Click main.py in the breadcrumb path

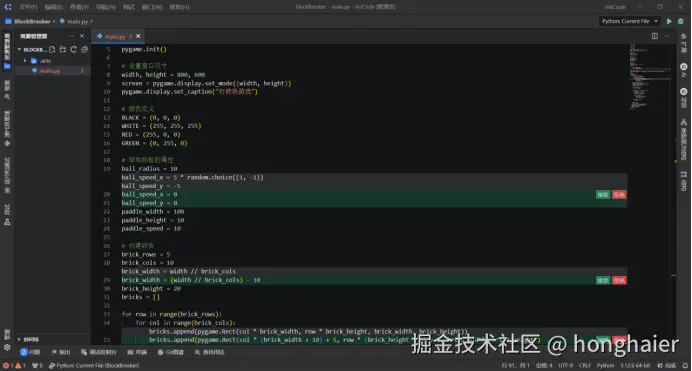click(x=77, y=21)
